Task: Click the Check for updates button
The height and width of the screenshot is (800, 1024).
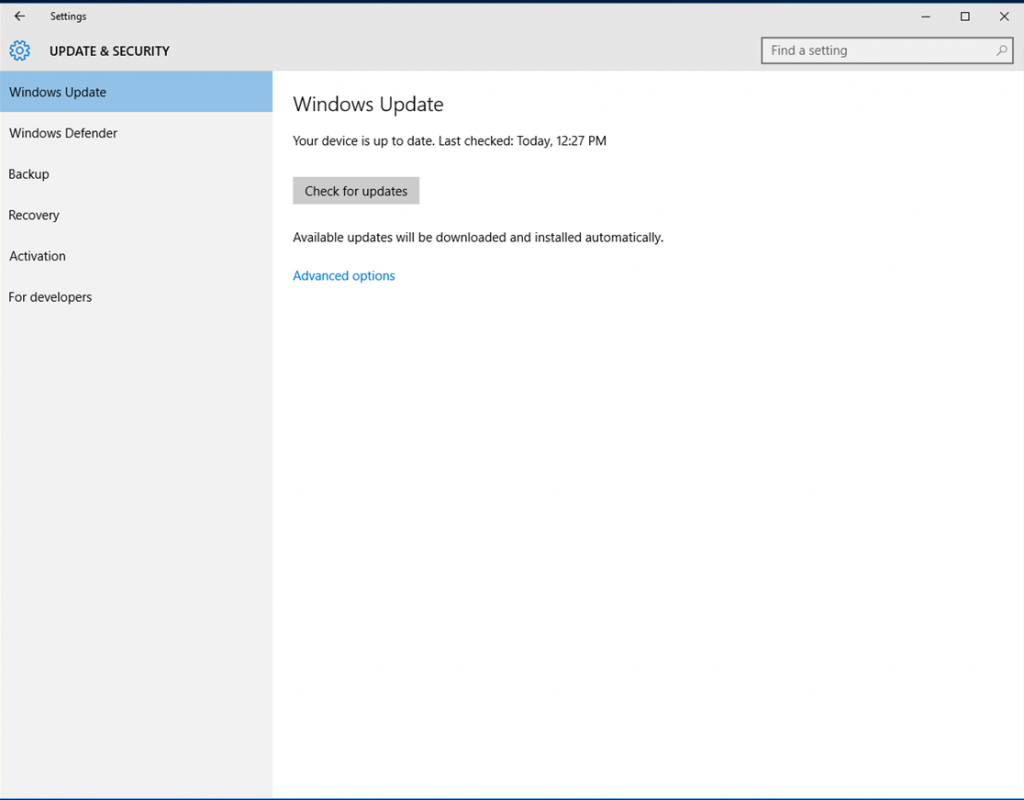Action: point(356,190)
